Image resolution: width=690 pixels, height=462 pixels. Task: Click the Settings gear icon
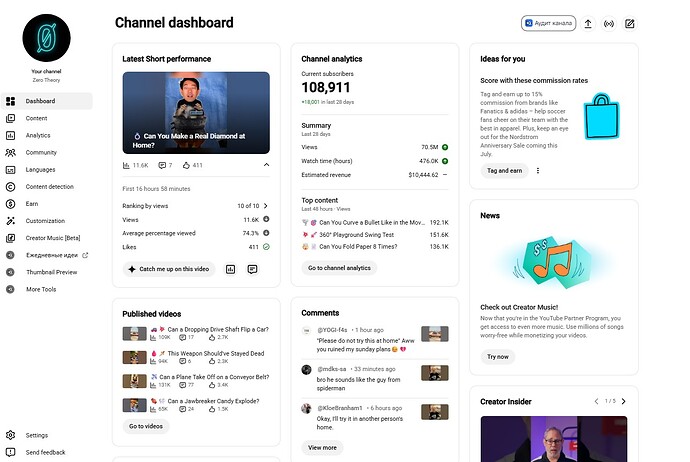pyautogui.click(x=11, y=435)
